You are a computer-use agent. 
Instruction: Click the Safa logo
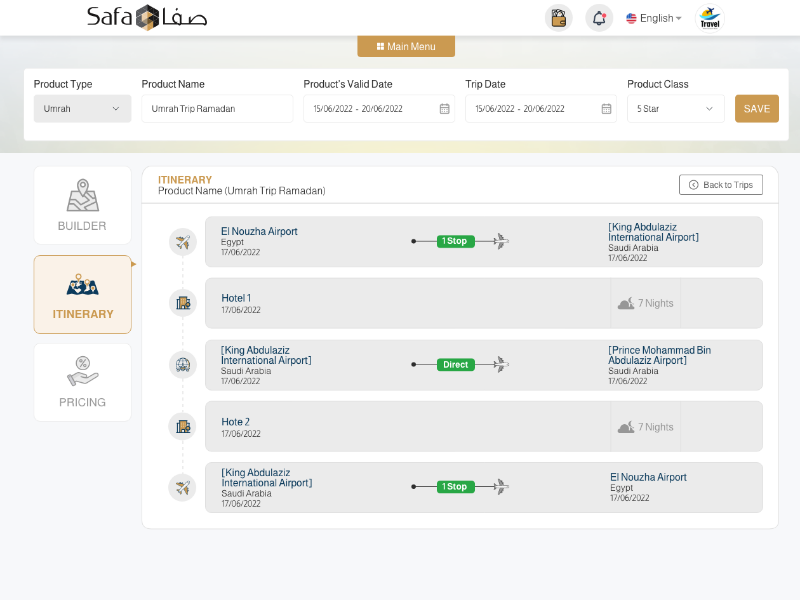pyautogui.click(x=146, y=17)
